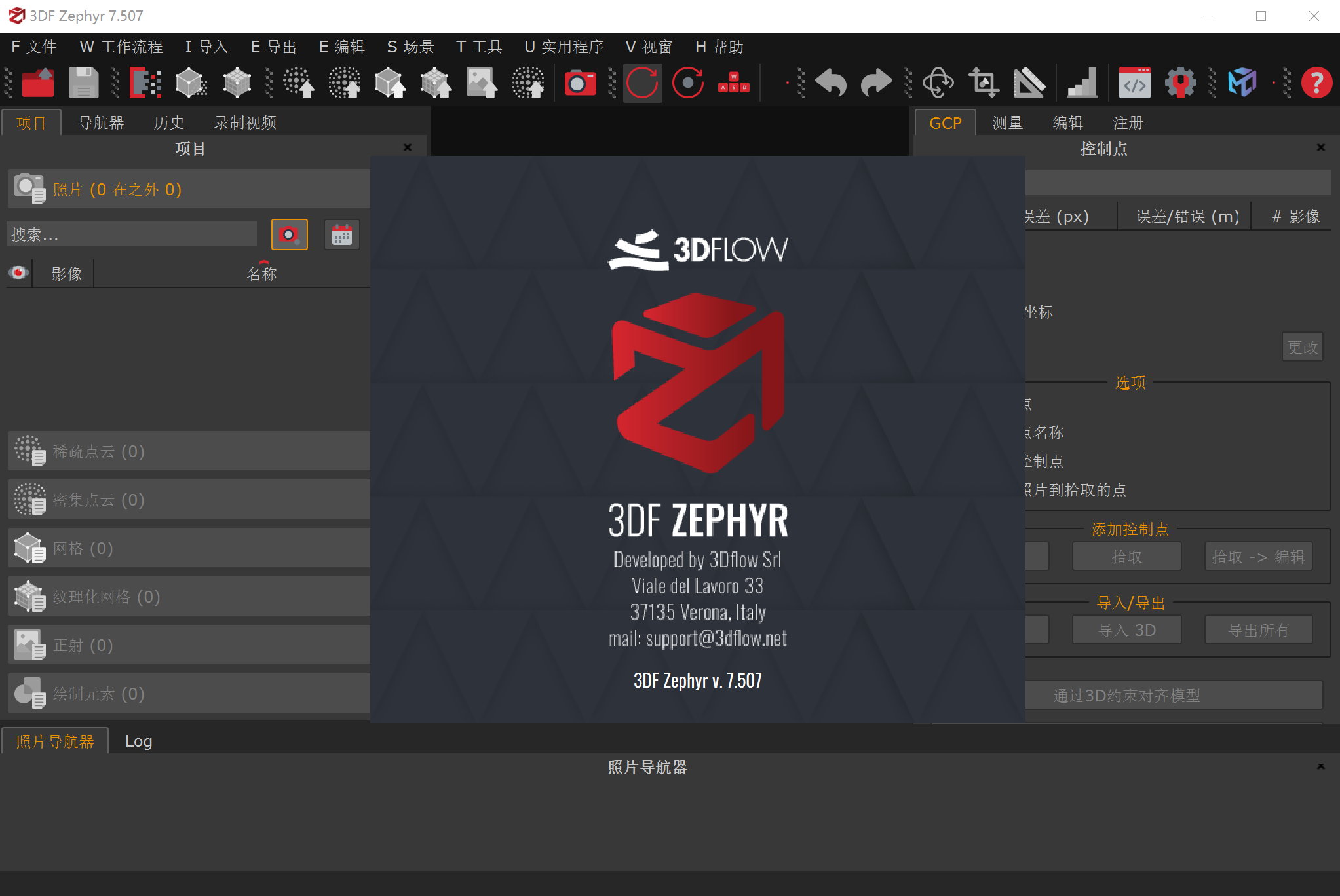The width and height of the screenshot is (1340, 896).
Task: Click the red-gray pixelated reconstruction toolbar icon
Action: [145, 83]
